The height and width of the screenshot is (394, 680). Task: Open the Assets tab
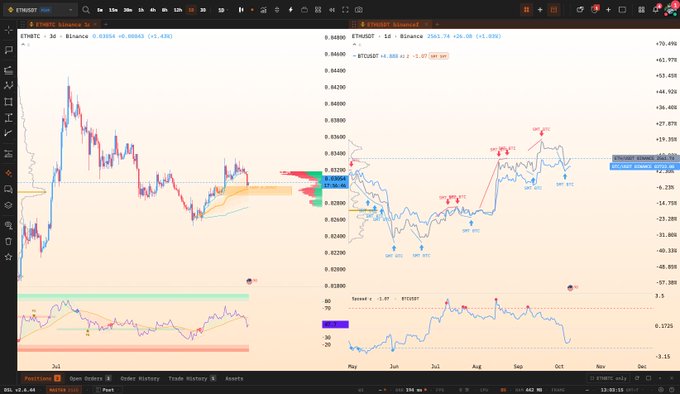click(x=234, y=378)
